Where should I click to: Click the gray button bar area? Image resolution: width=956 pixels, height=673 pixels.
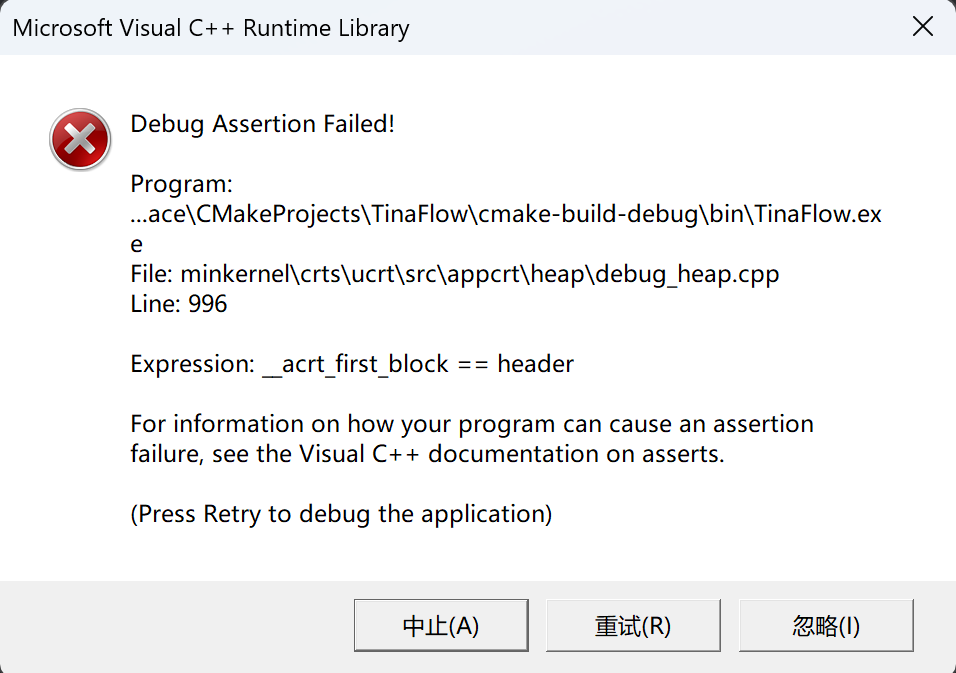point(180,625)
